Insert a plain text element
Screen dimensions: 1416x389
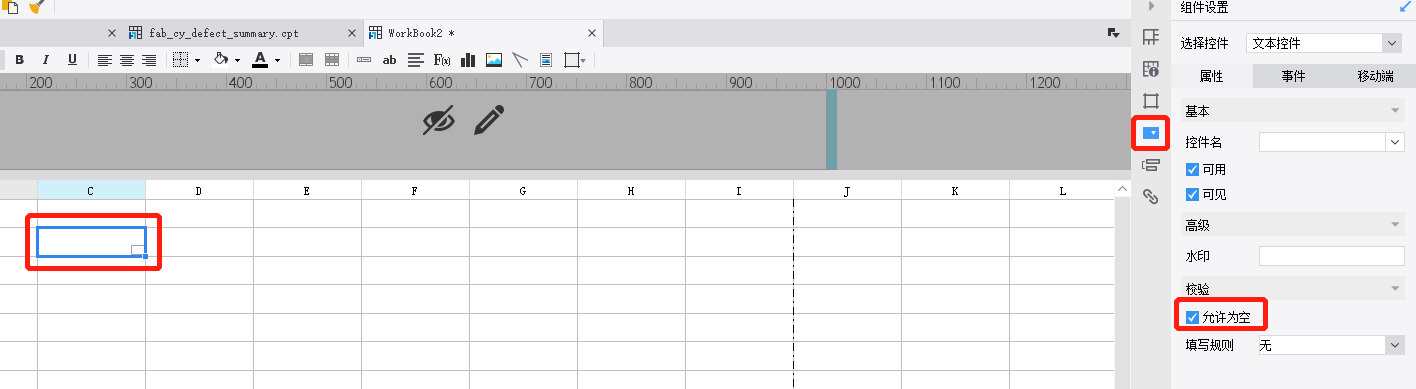363,60
